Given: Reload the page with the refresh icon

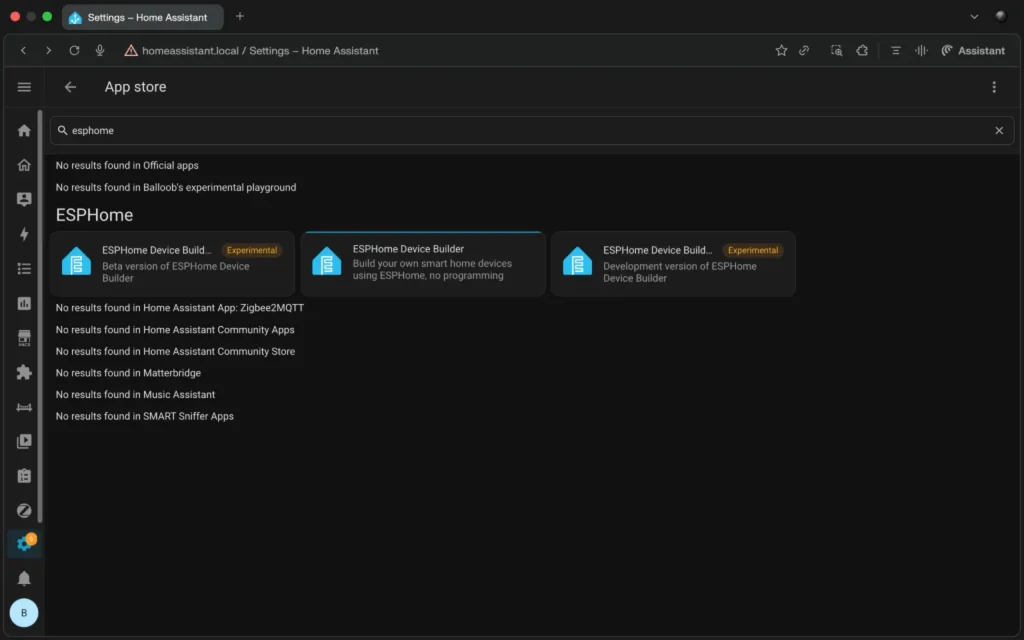Looking at the screenshot, I should click(74, 50).
